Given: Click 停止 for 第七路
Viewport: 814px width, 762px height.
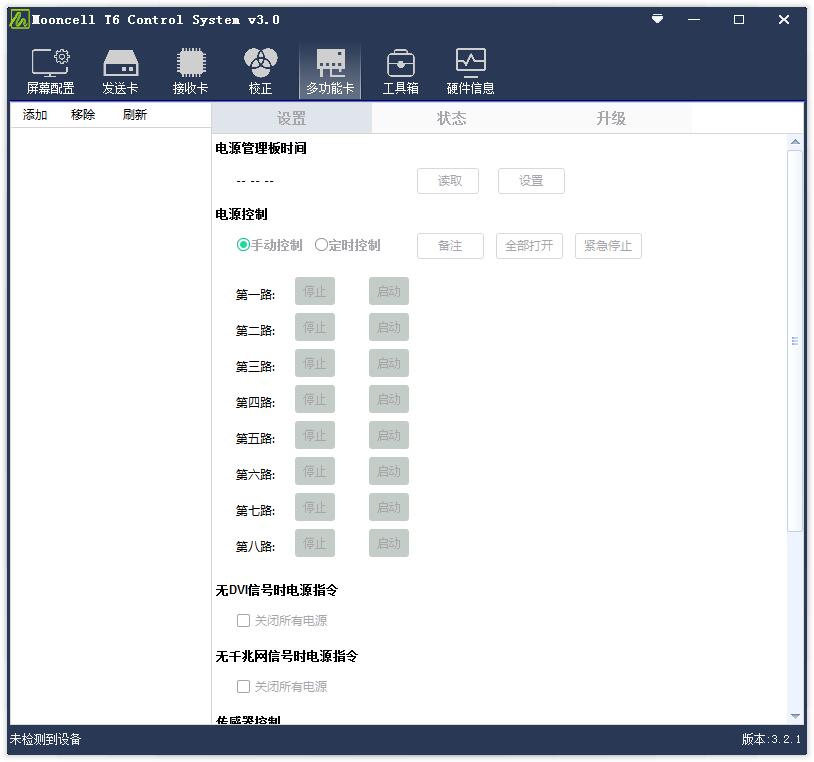Looking at the screenshot, I should (315, 507).
